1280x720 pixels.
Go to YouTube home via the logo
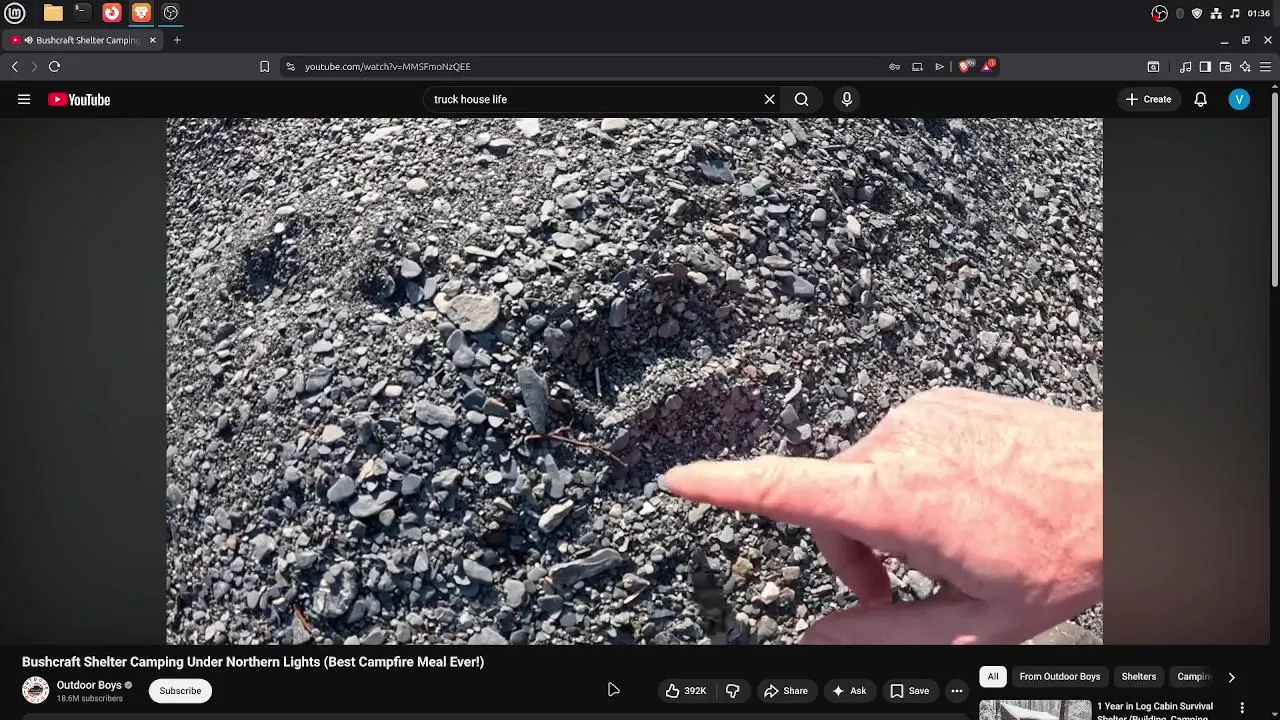(79, 99)
